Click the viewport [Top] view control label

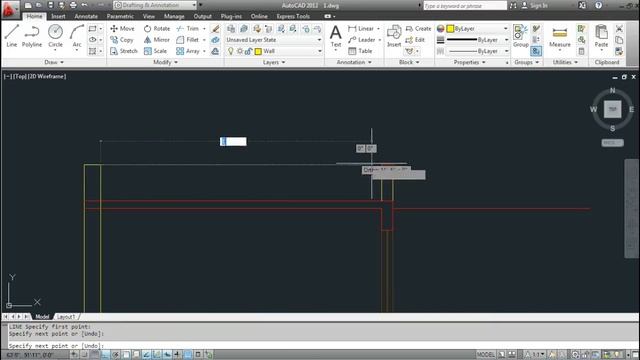point(19,76)
